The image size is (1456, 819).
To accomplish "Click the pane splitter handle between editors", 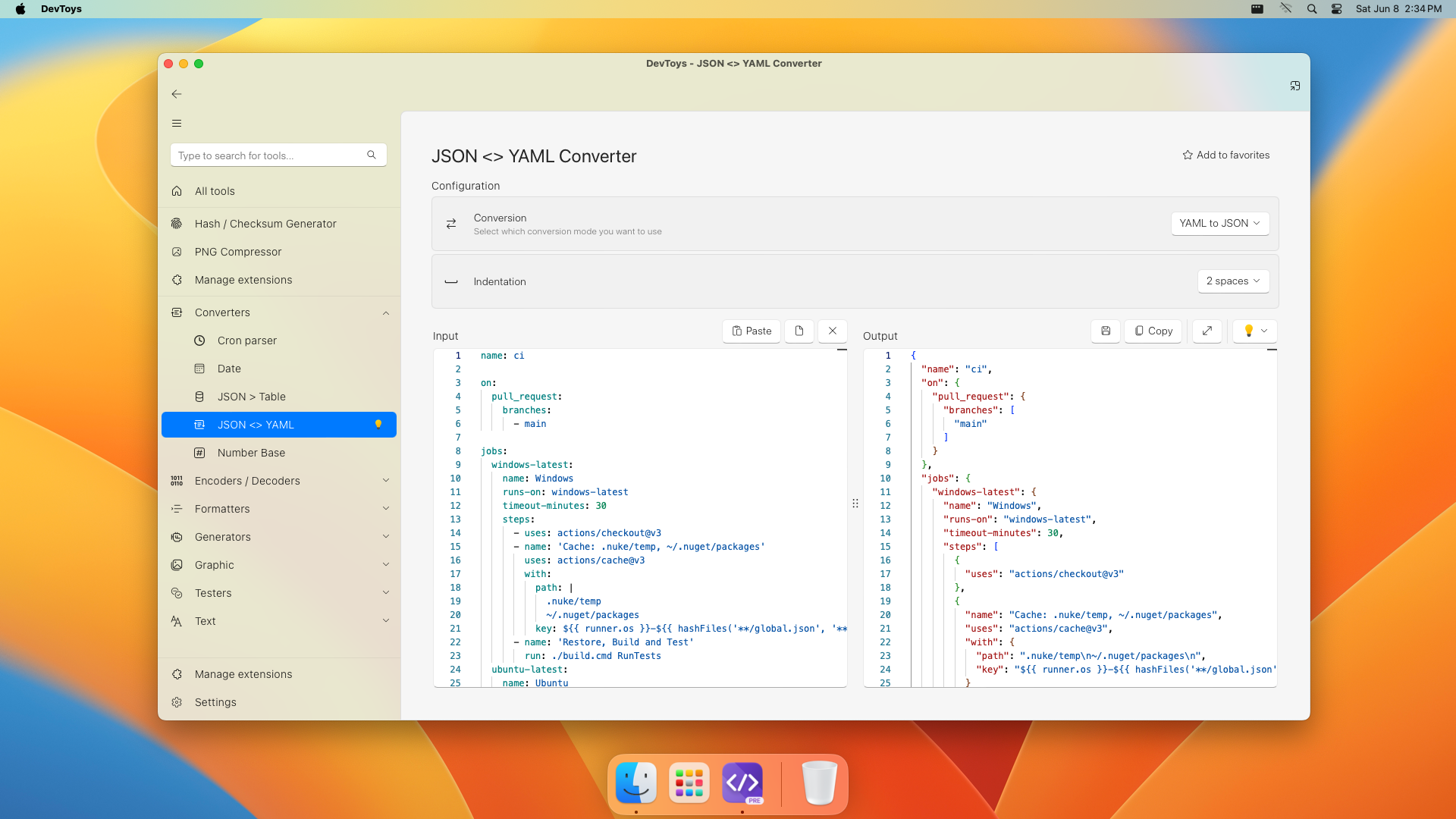I will pyautogui.click(x=855, y=504).
